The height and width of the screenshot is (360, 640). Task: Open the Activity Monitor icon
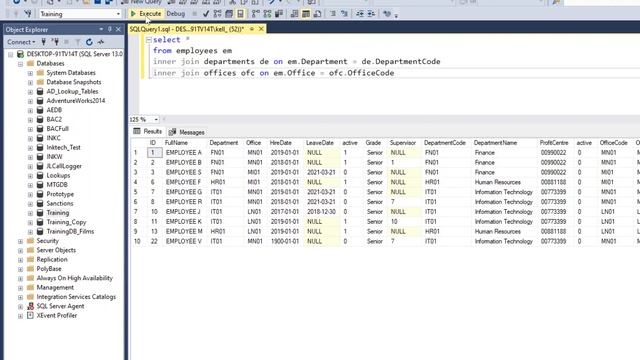click(100, 42)
